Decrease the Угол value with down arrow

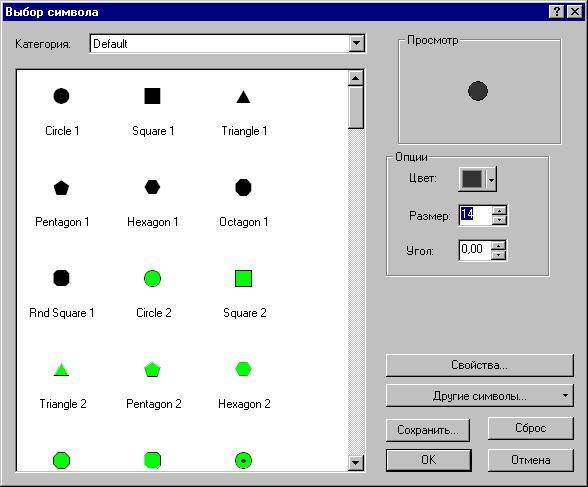coord(498,255)
